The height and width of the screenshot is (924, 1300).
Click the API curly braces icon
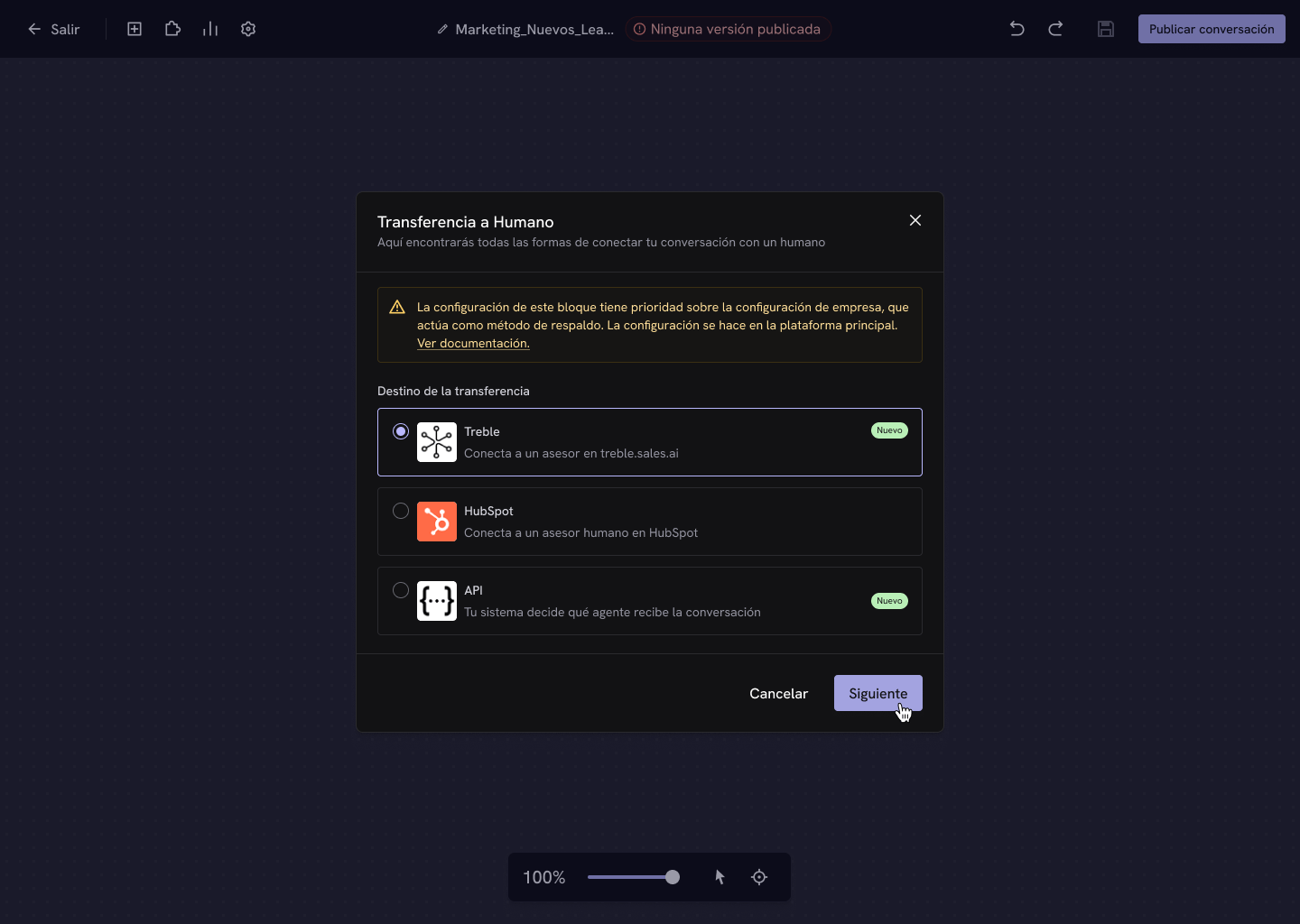437,601
